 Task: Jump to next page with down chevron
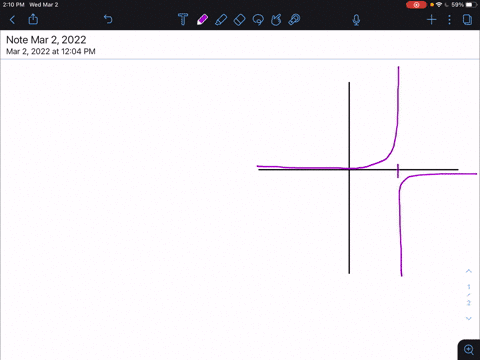469,318
